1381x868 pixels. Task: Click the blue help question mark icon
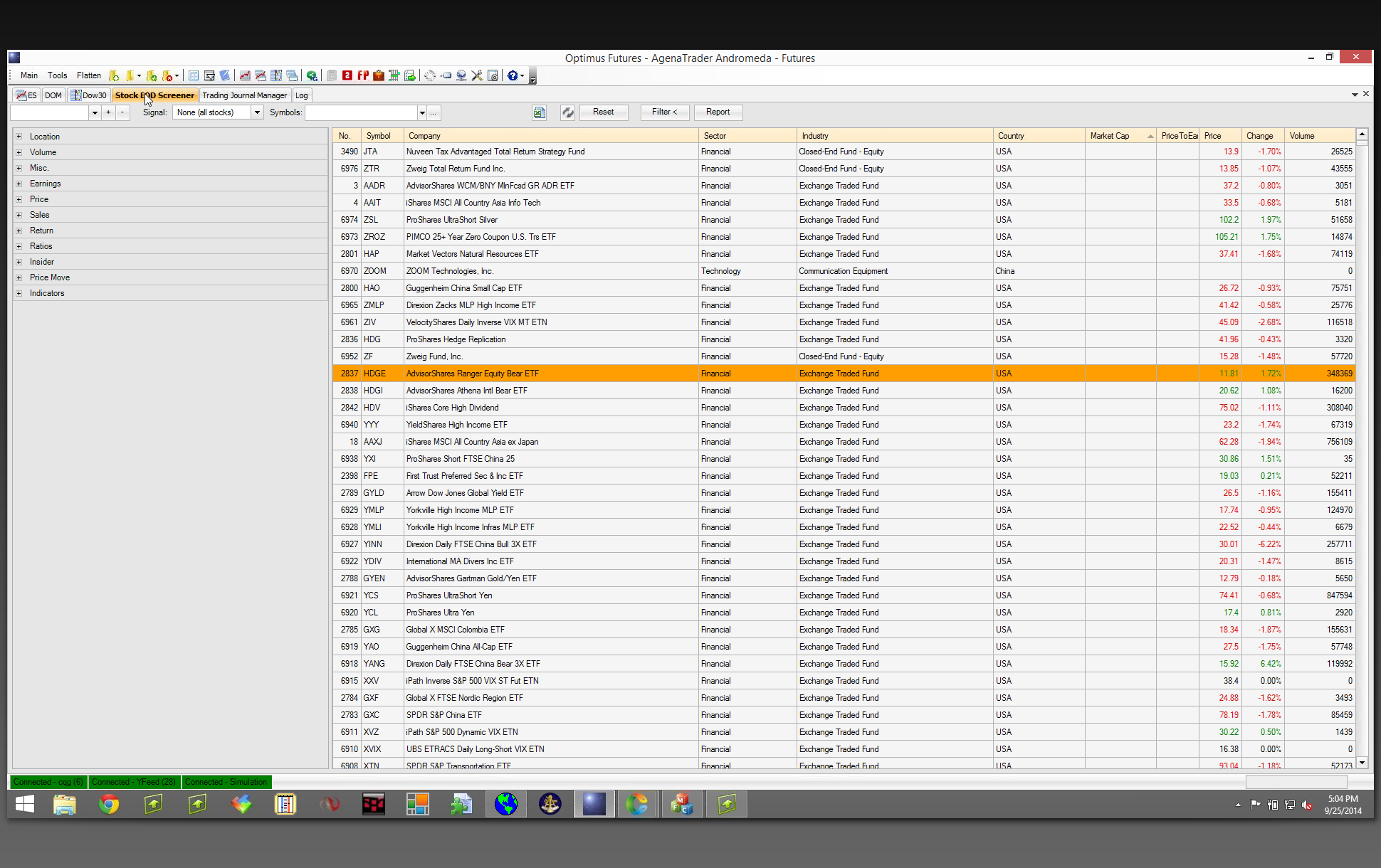[512, 75]
